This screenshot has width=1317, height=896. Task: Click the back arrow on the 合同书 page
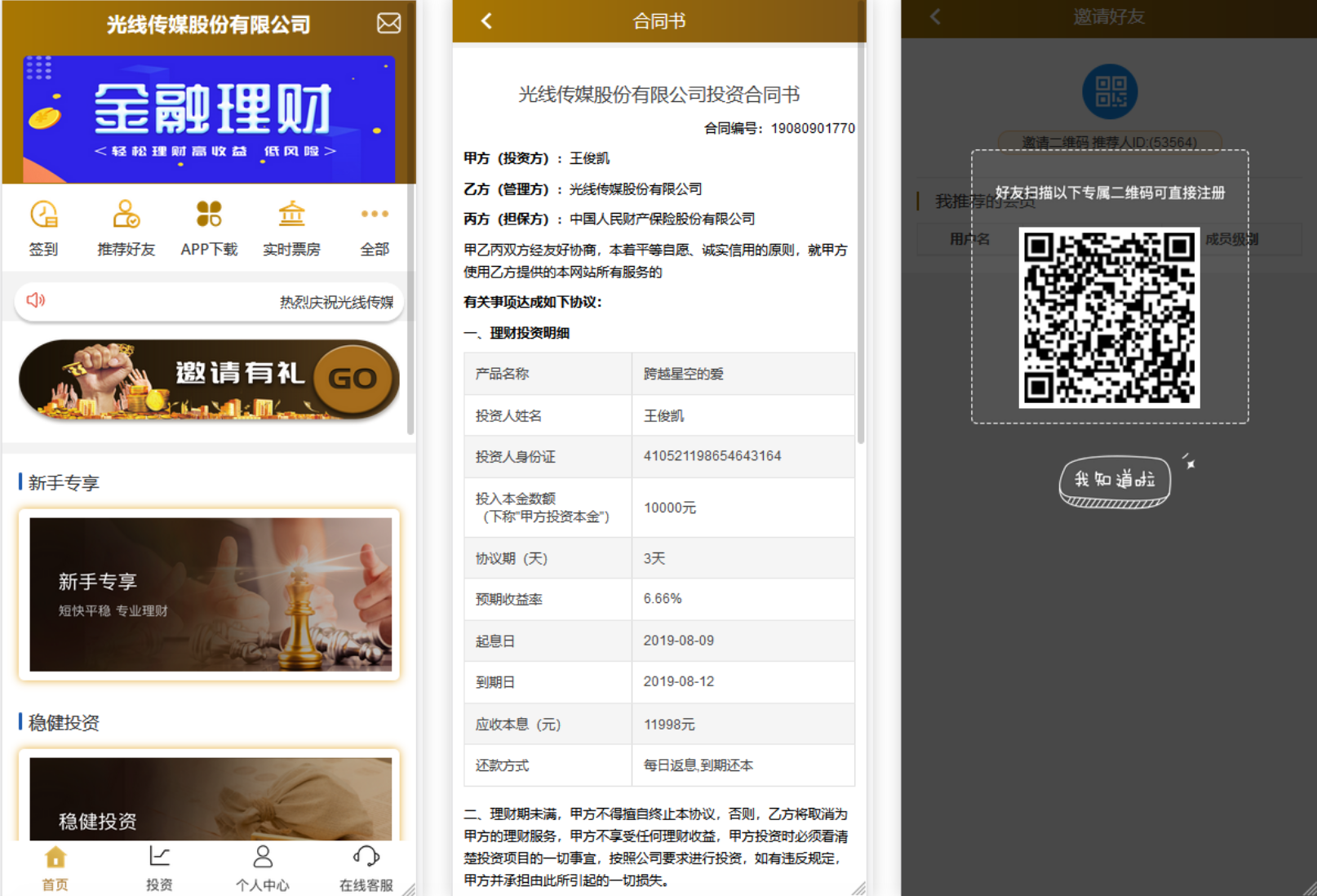click(x=486, y=21)
